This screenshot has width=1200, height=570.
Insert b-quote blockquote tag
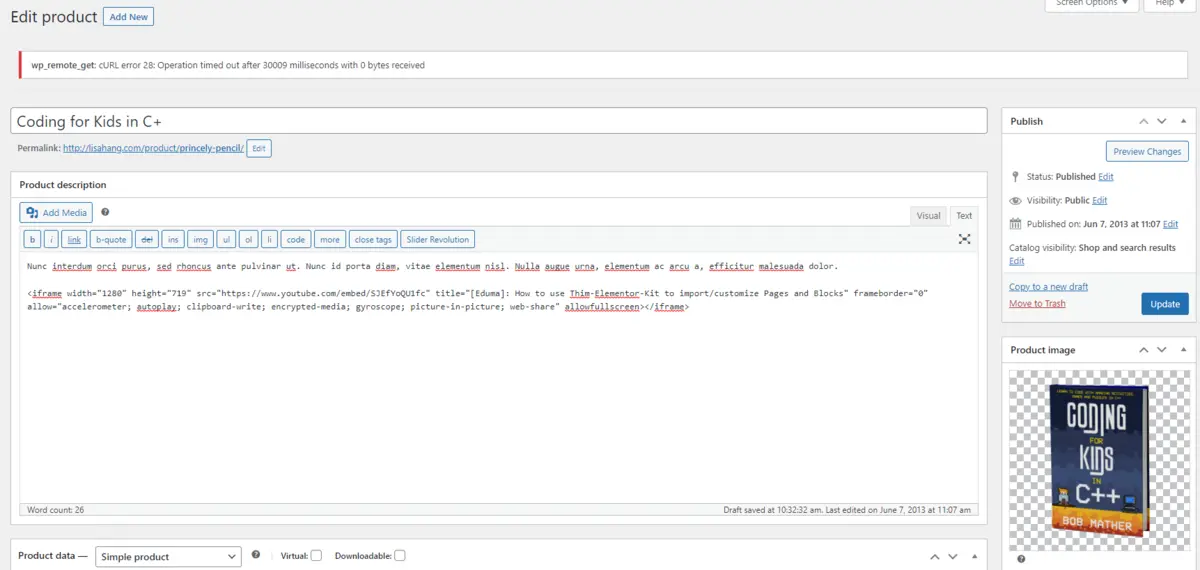coord(111,240)
